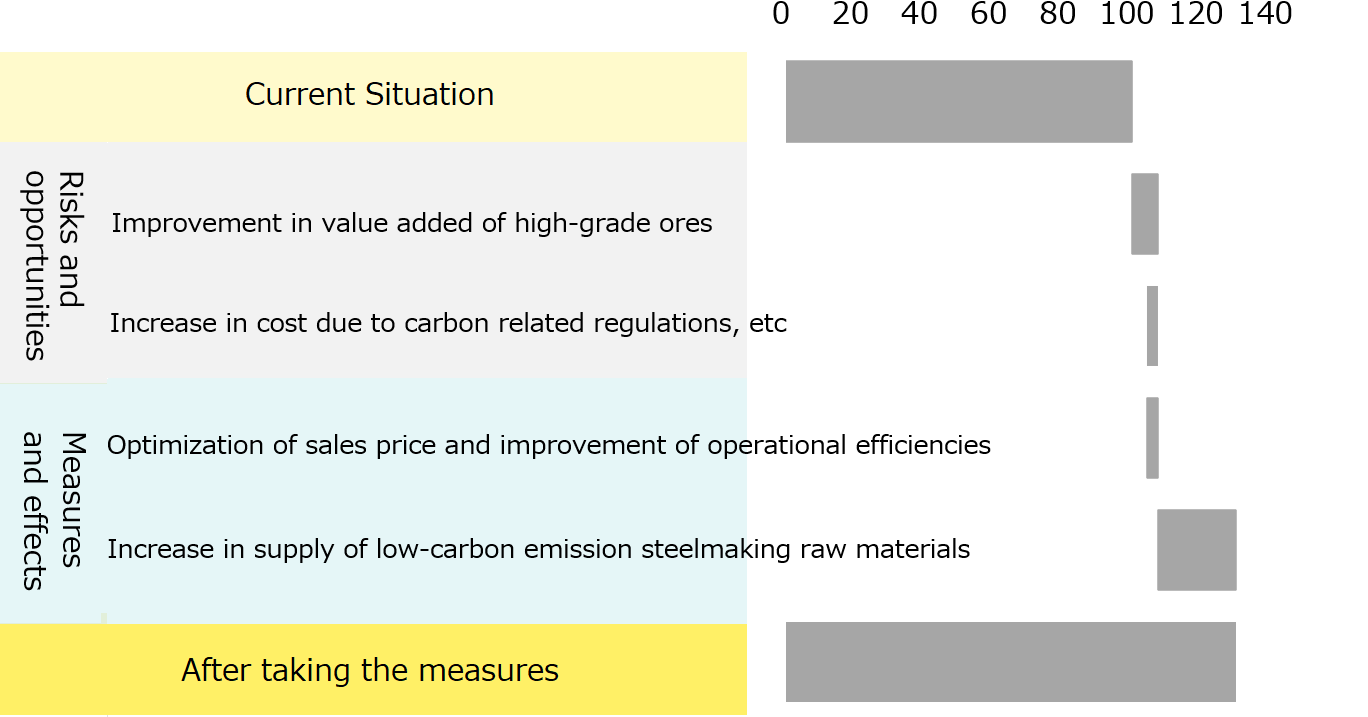Click the carbon related regulations cost bar
This screenshot has height=717, width=1368.
[x=1152, y=326]
